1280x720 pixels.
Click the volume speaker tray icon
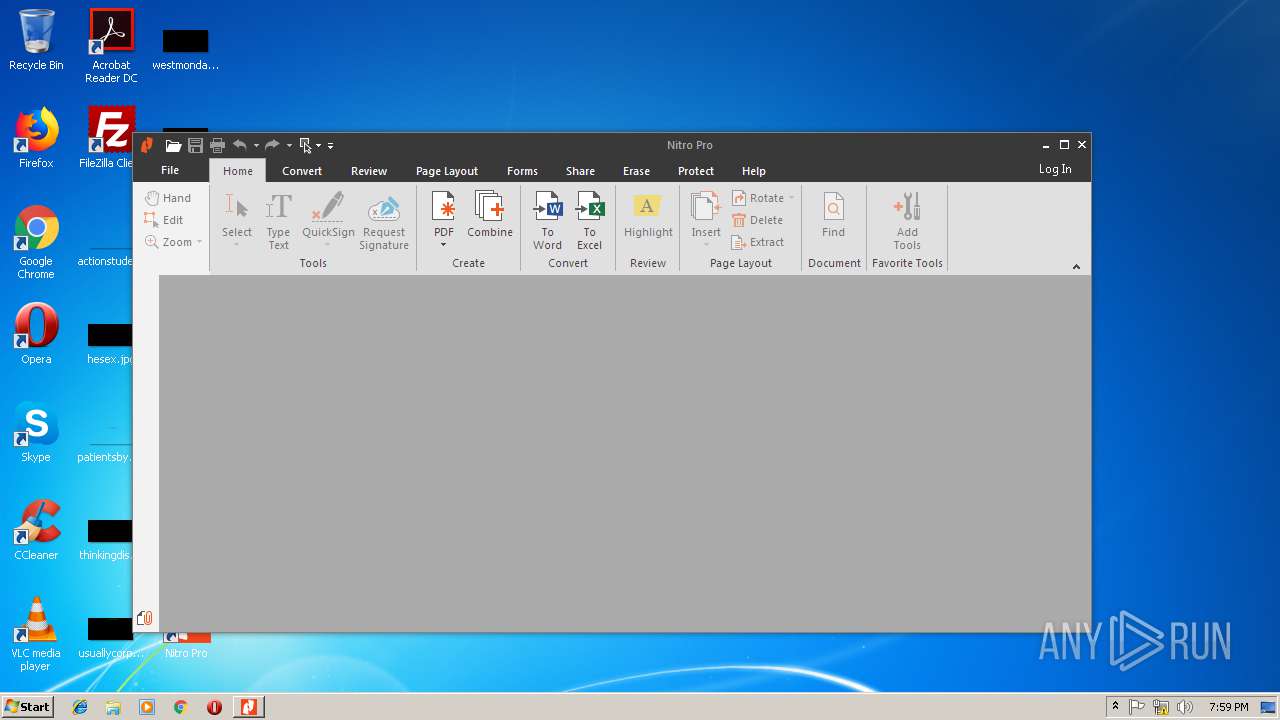(x=1186, y=707)
